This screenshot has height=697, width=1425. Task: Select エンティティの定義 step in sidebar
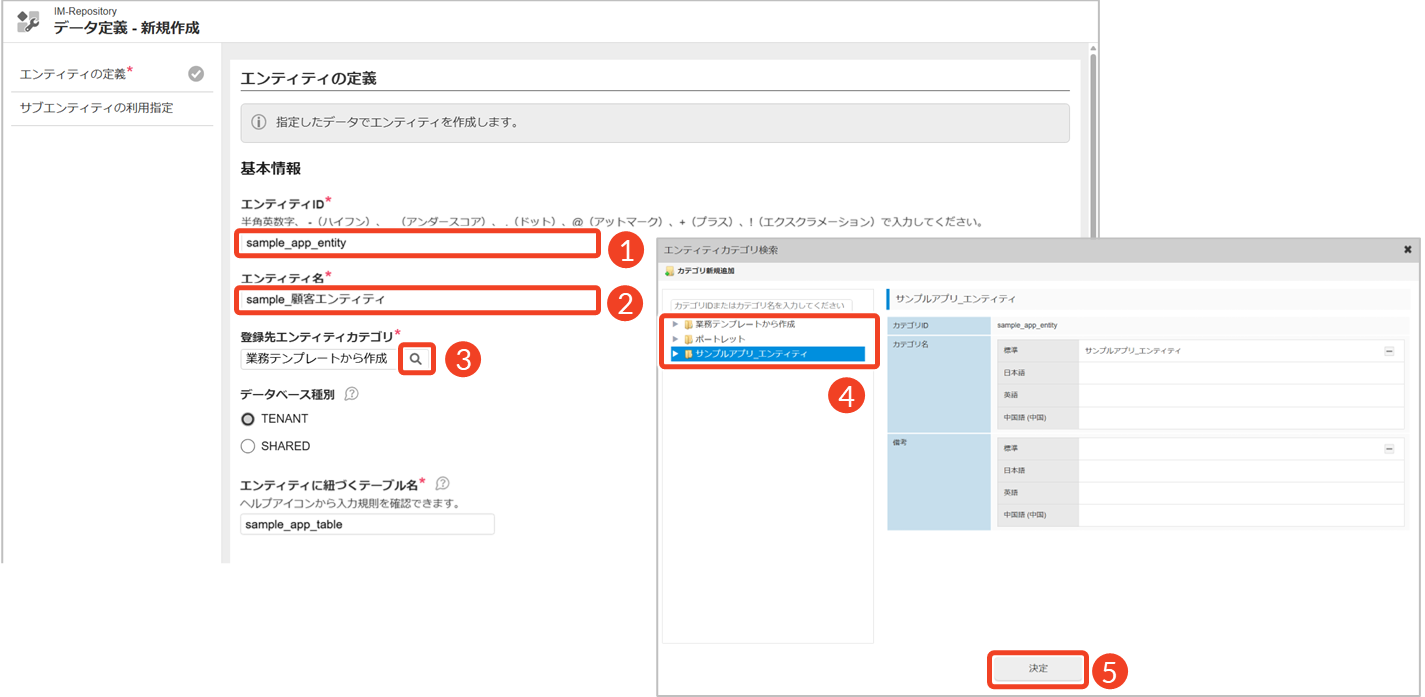tap(74, 74)
